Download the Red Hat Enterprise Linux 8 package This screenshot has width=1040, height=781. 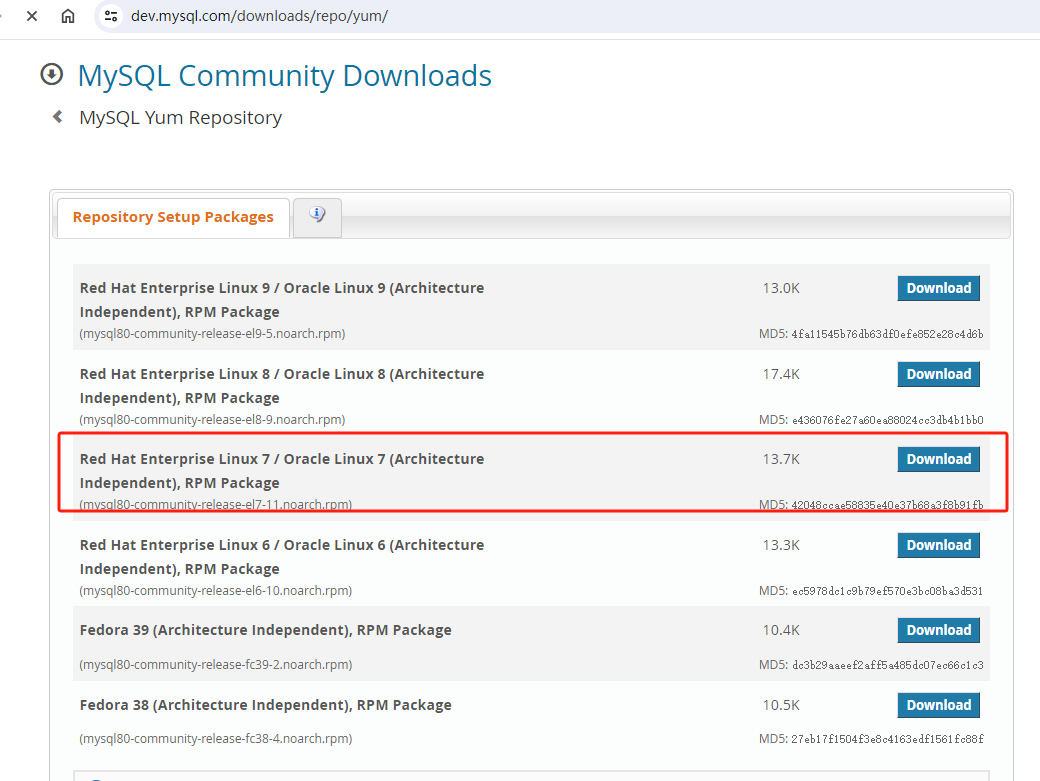click(938, 374)
